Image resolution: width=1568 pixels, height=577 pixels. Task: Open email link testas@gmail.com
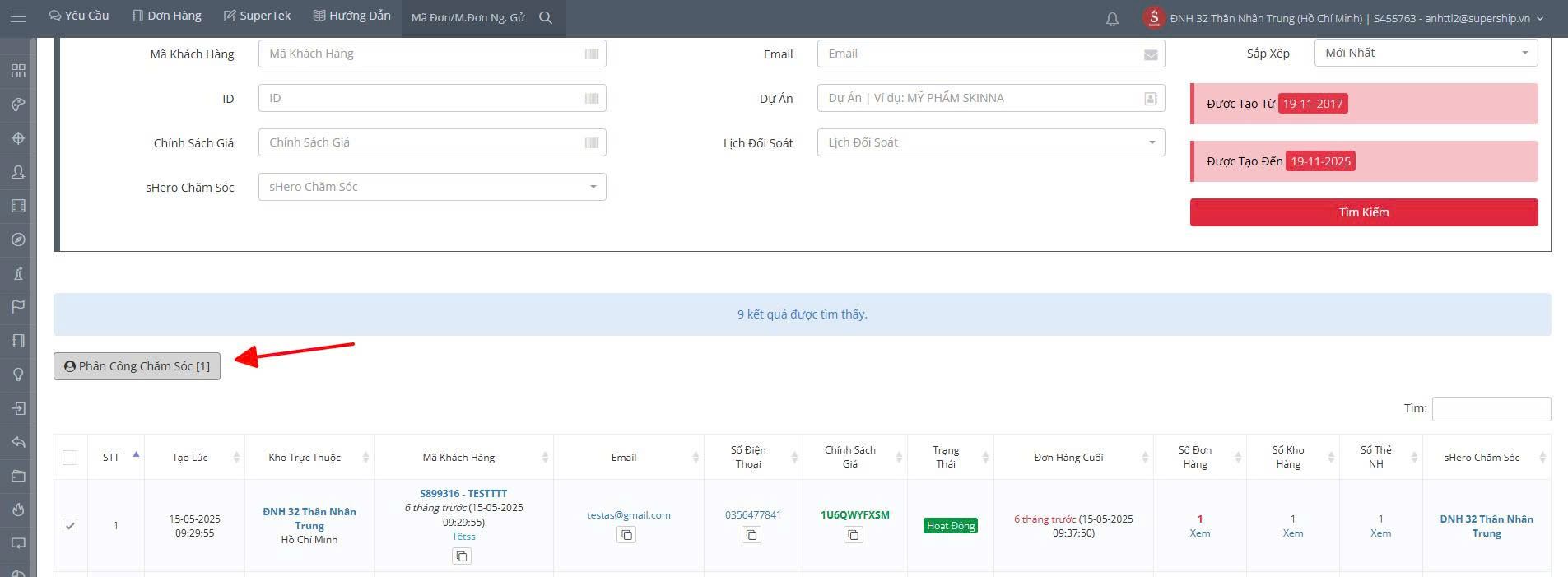628,515
